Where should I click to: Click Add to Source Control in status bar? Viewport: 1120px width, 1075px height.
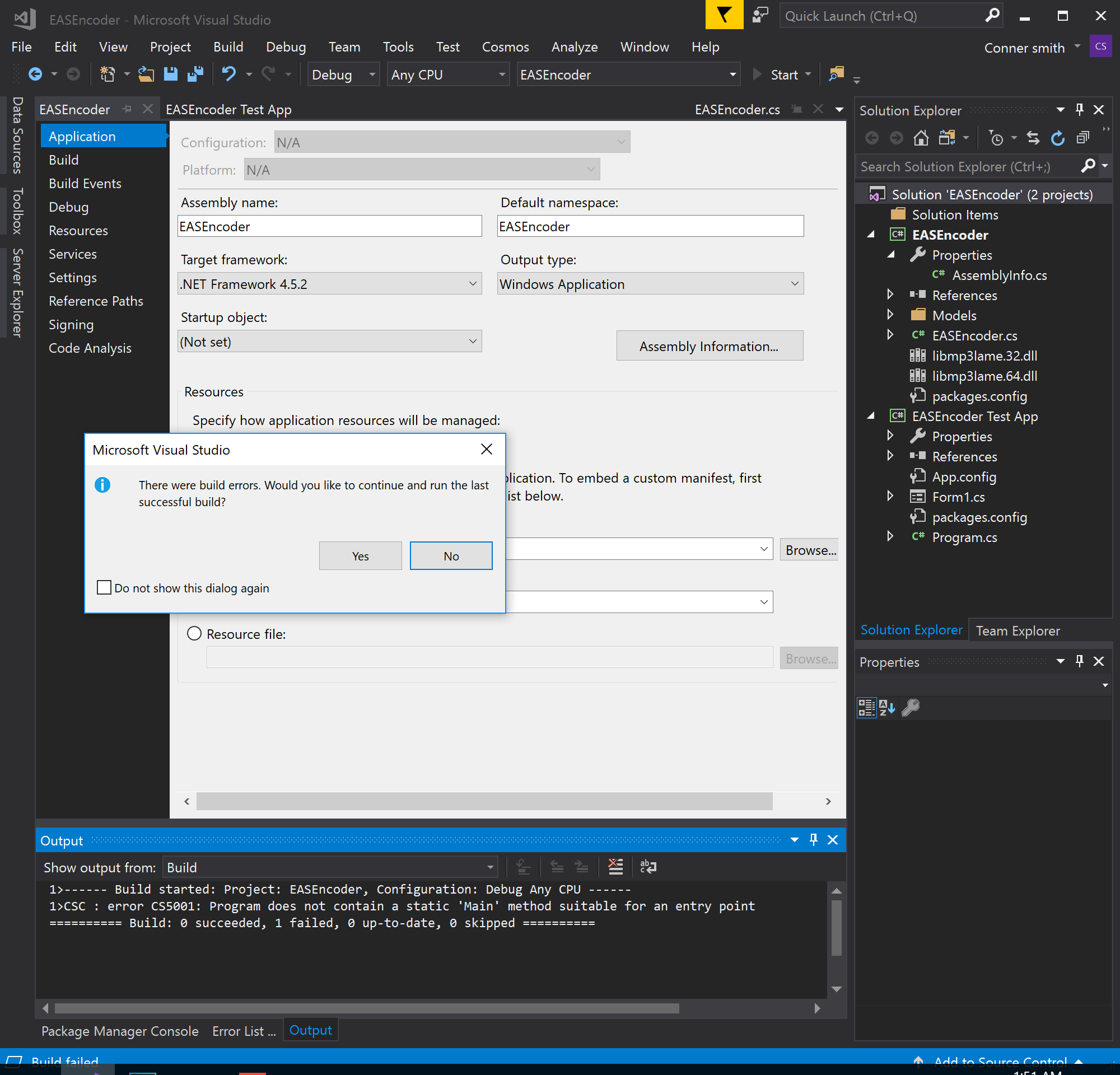tap(1000, 1063)
